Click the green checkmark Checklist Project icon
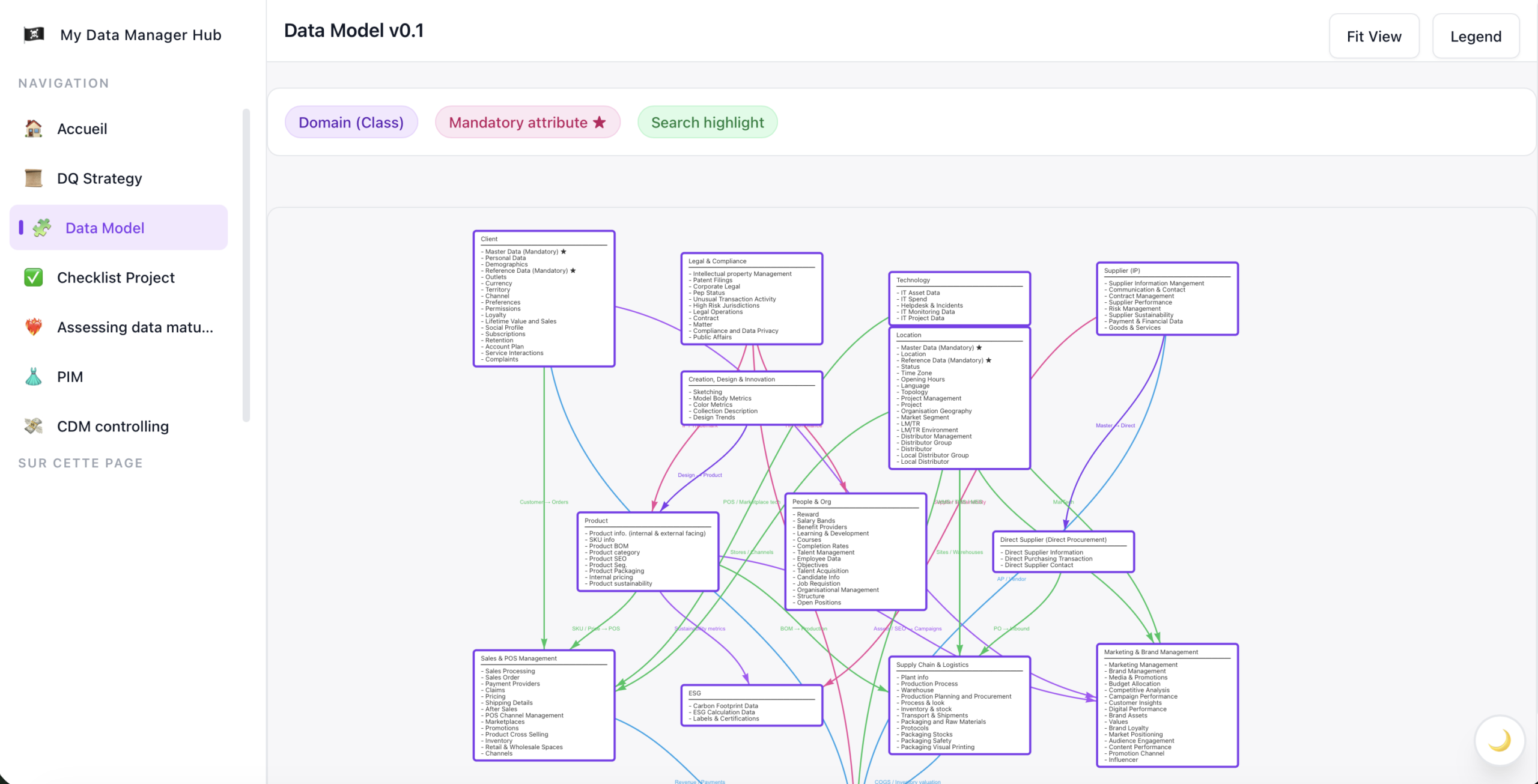Screen dimensions: 1538x784 tap(34, 278)
